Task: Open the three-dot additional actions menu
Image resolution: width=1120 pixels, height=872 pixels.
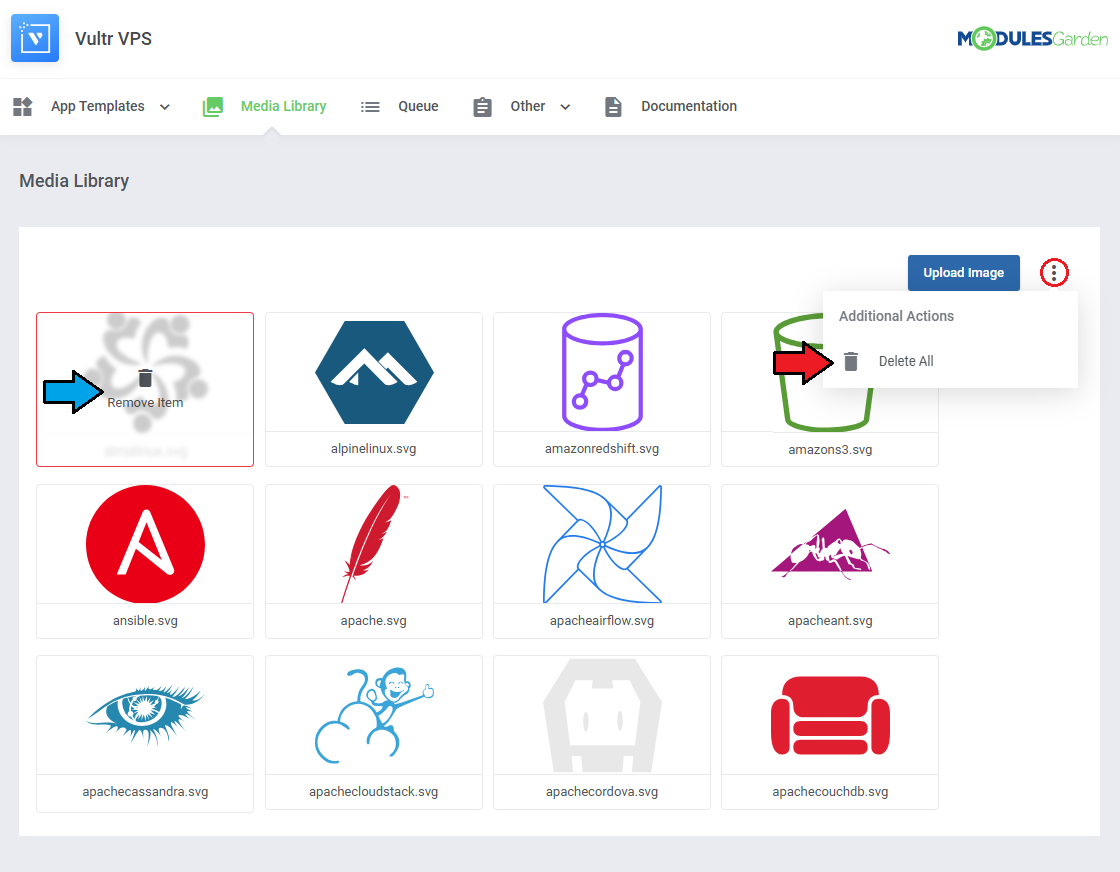Action: (1054, 273)
